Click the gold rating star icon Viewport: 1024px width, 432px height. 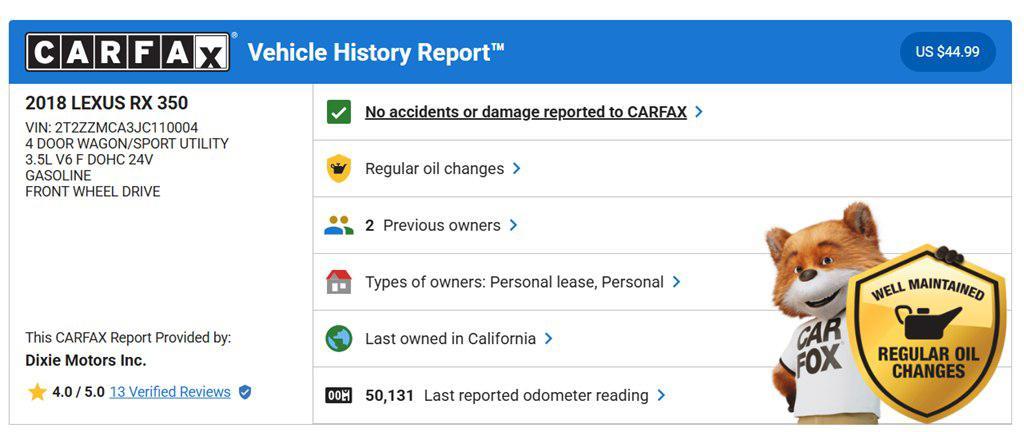click(37, 392)
